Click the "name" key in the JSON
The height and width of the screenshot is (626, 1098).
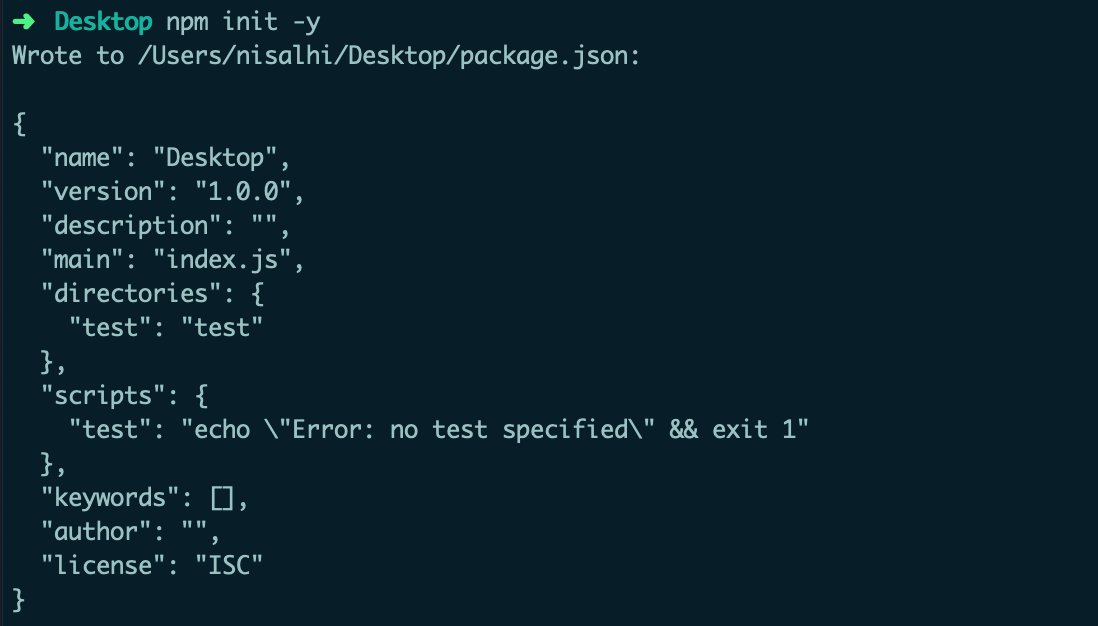[82, 157]
